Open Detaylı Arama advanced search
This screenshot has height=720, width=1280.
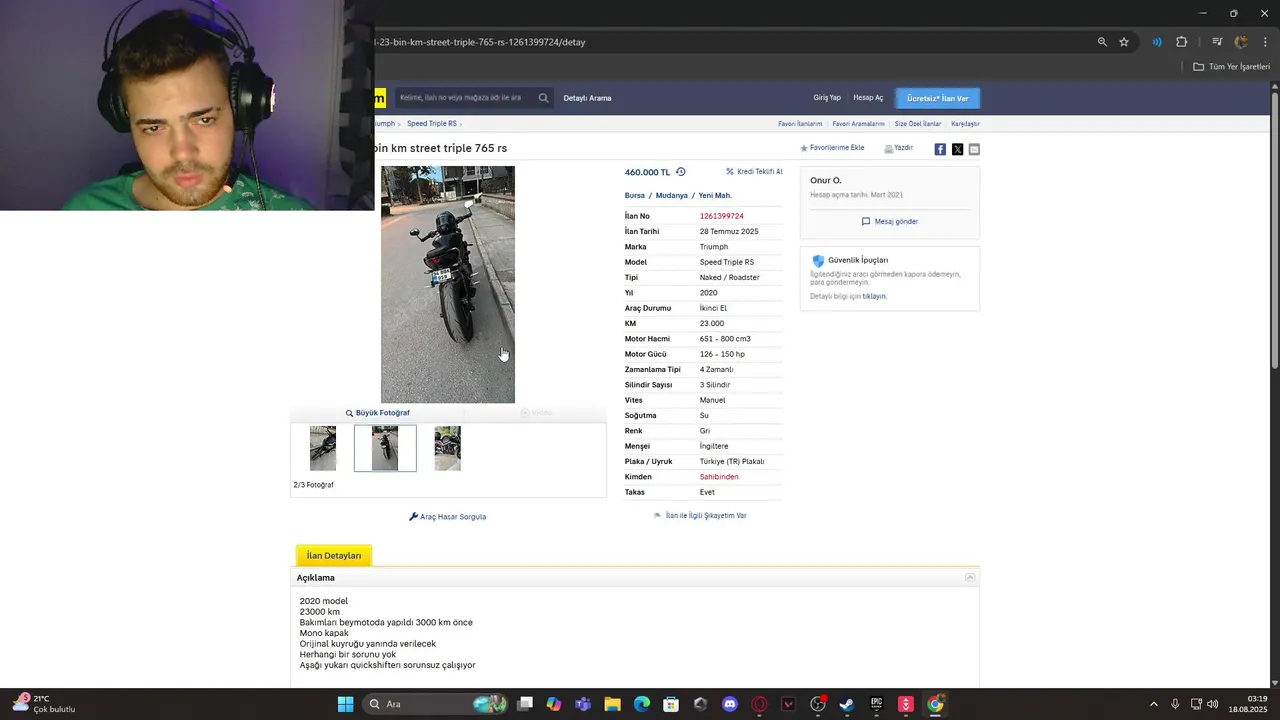tap(587, 98)
